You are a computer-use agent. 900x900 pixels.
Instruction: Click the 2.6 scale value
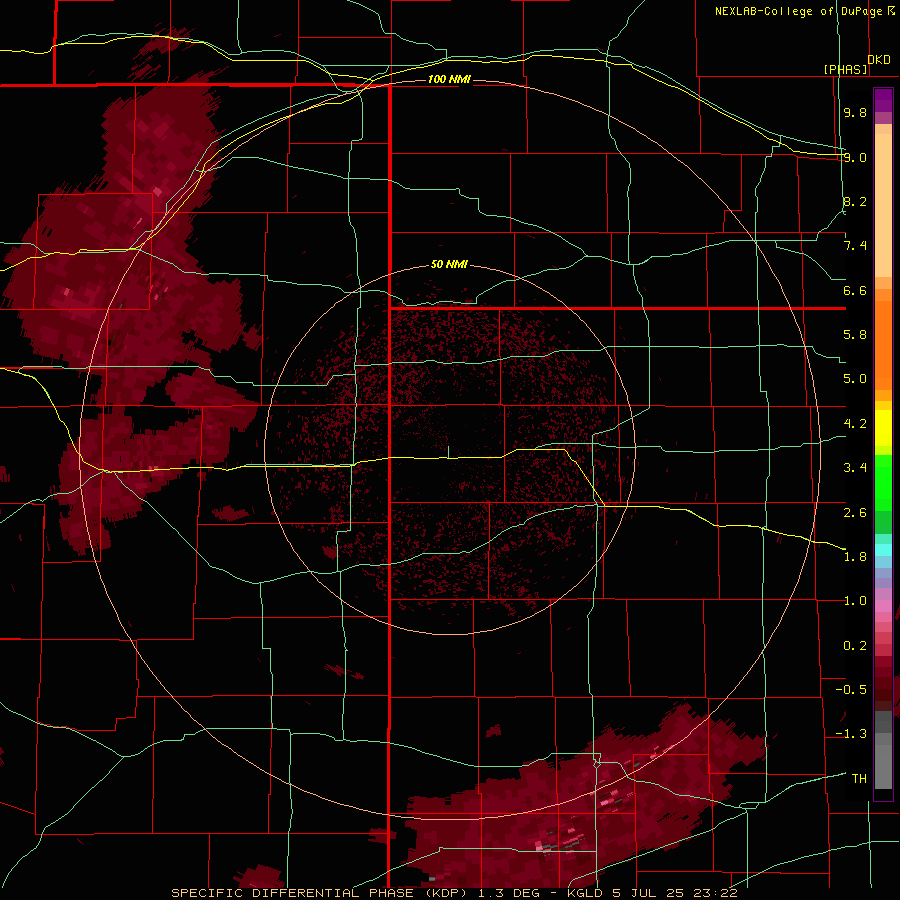(x=855, y=513)
